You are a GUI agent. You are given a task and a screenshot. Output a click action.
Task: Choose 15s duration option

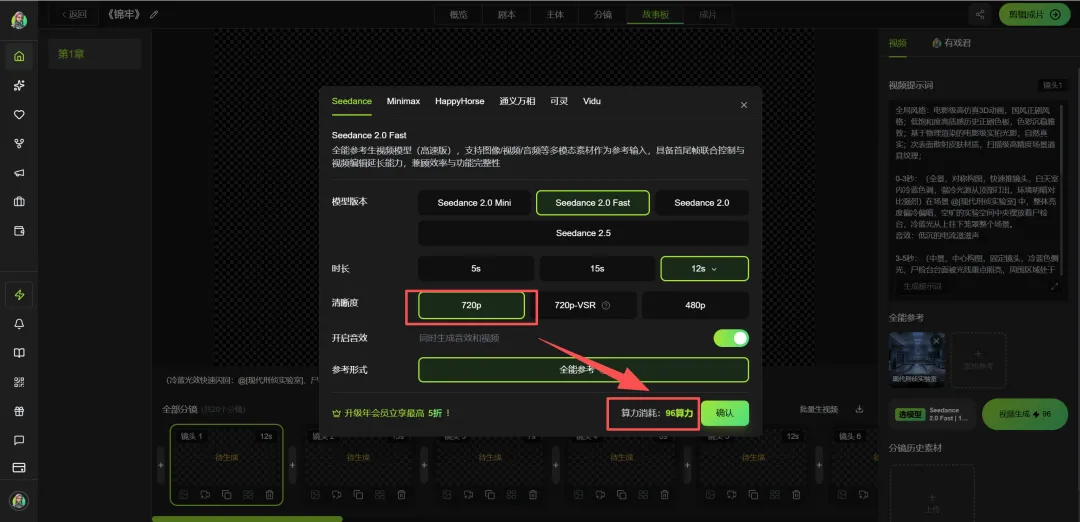(x=597, y=269)
